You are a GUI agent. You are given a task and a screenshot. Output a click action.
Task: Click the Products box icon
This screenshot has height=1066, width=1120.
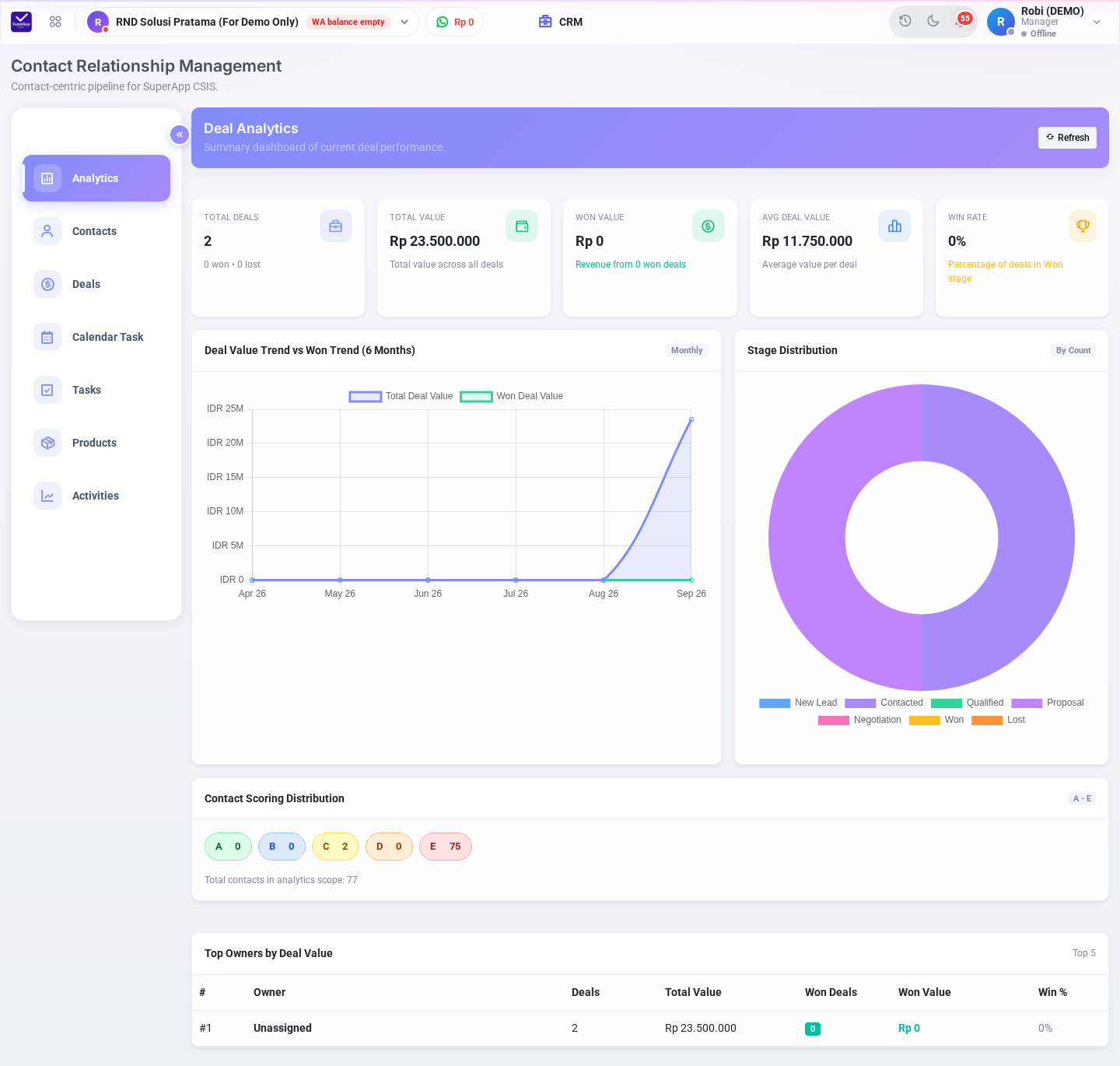pos(47,443)
